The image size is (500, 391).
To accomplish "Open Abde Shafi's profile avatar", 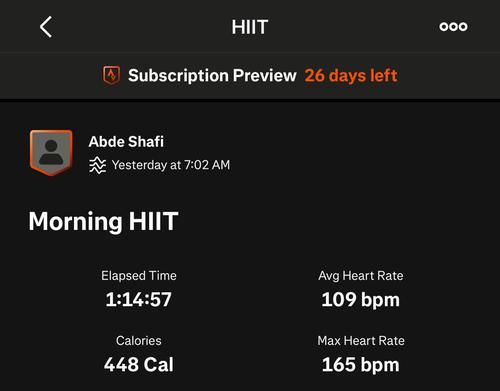I will tap(51, 153).
